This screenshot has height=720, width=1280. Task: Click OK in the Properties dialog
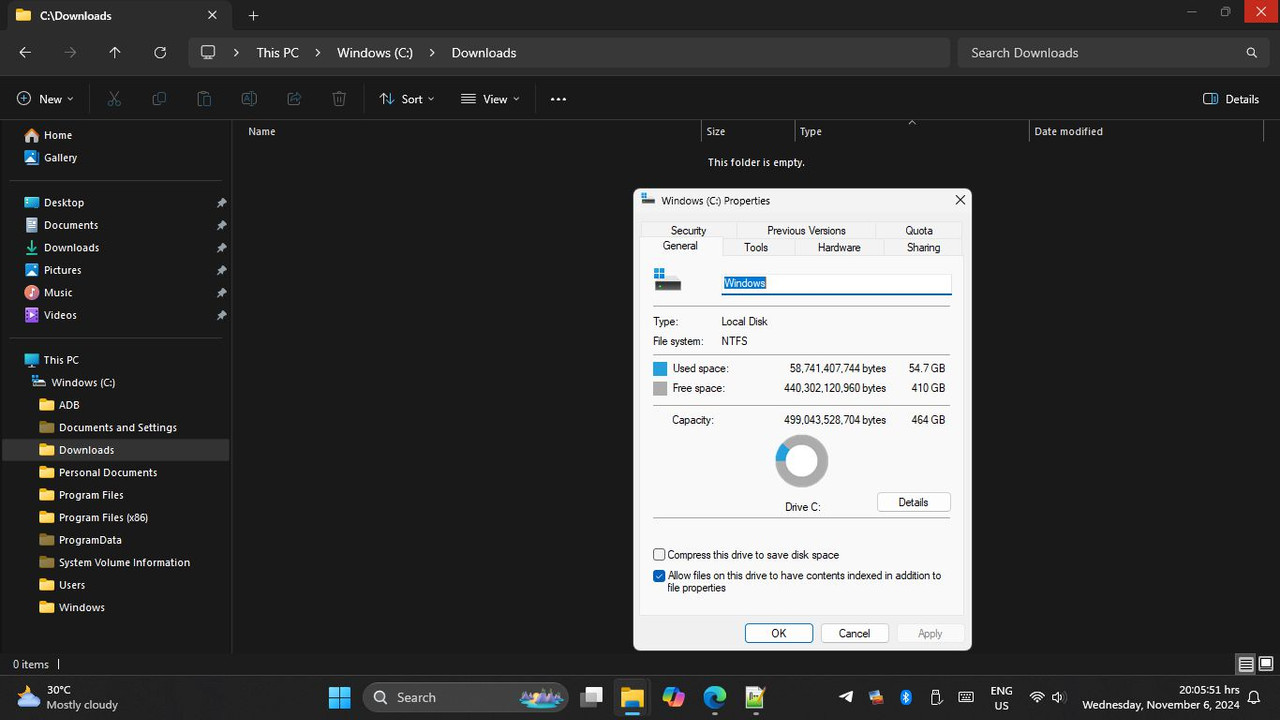pyautogui.click(x=779, y=633)
